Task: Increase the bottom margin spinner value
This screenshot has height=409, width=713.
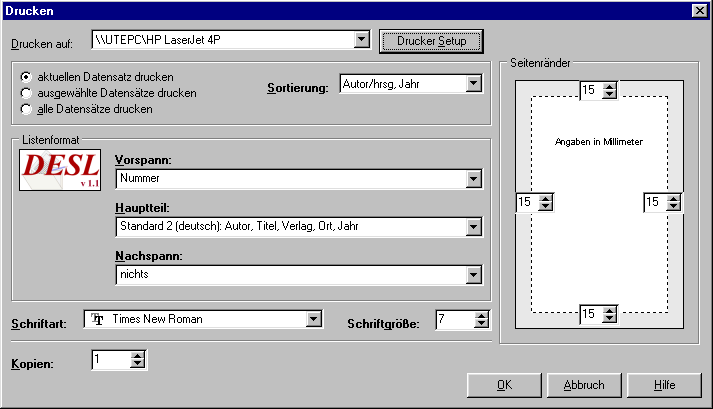Action: [609, 310]
